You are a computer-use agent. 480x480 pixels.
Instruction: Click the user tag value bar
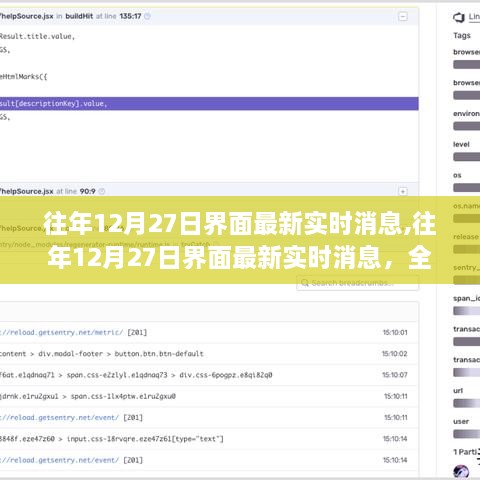click(x=467, y=434)
